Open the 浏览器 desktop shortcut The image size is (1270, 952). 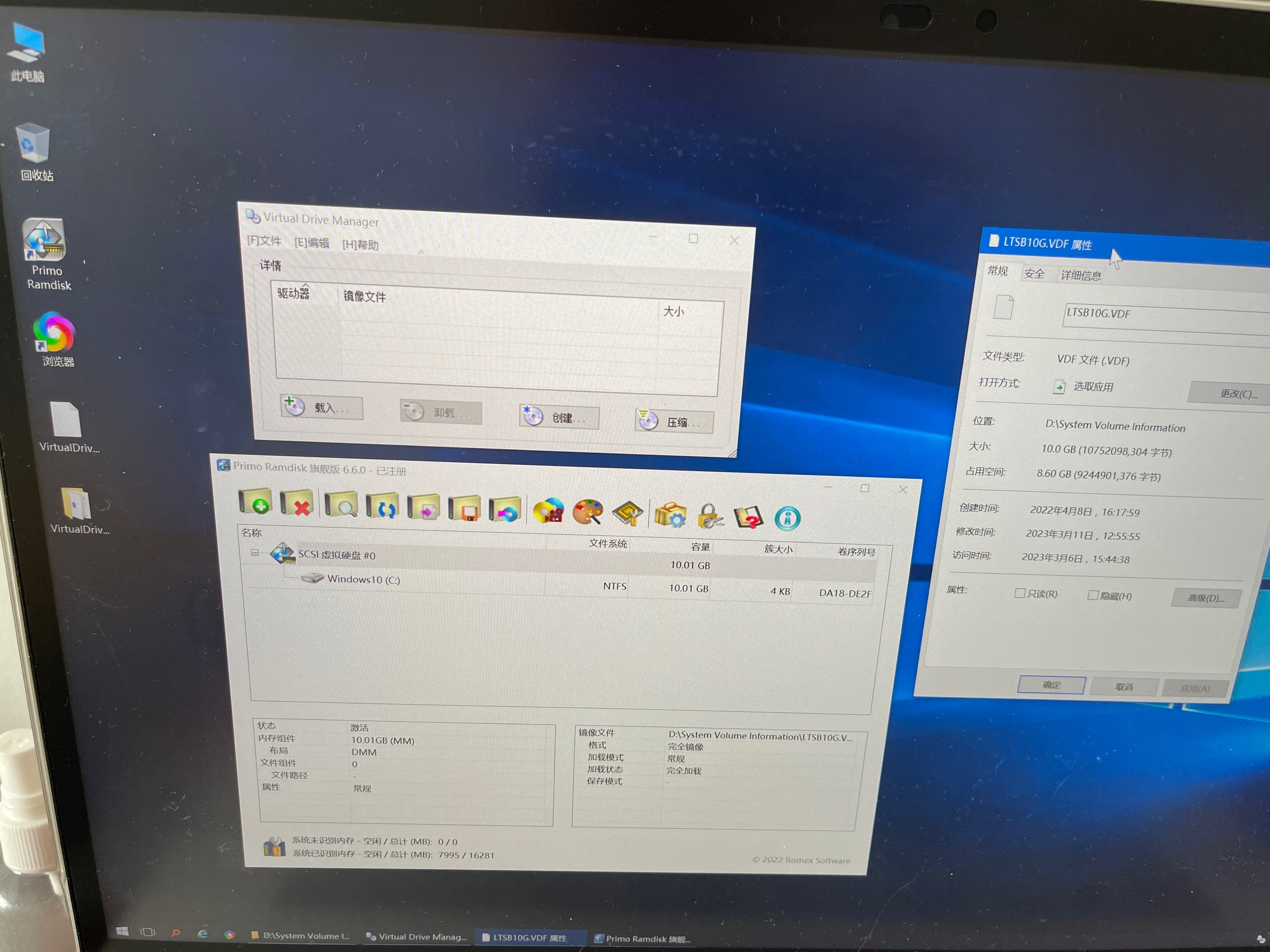[56, 339]
